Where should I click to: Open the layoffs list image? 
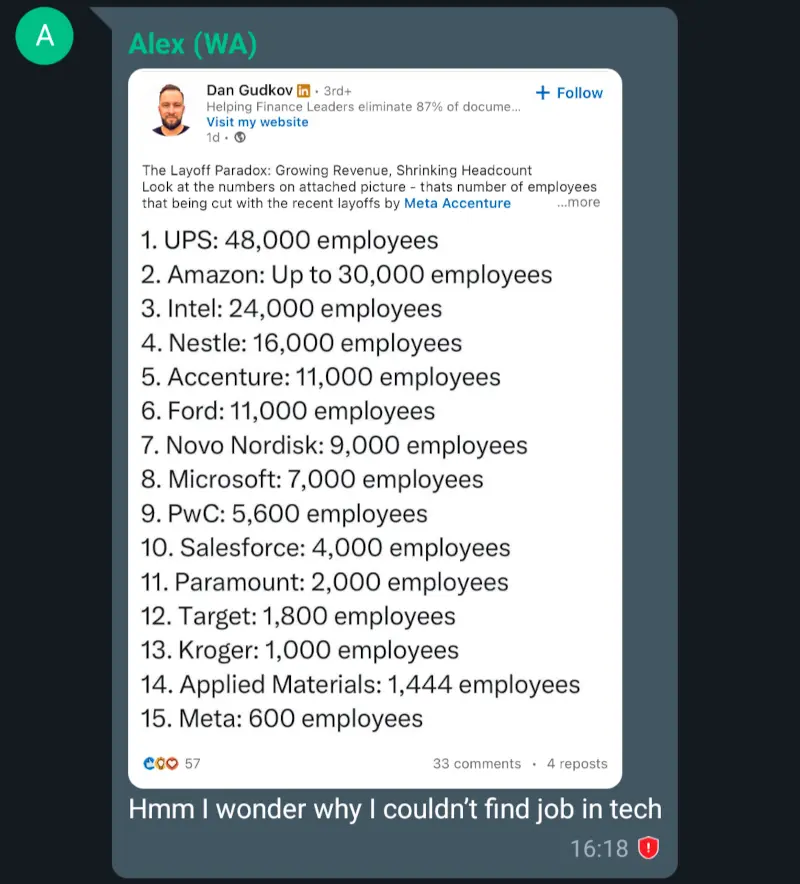[374, 480]
